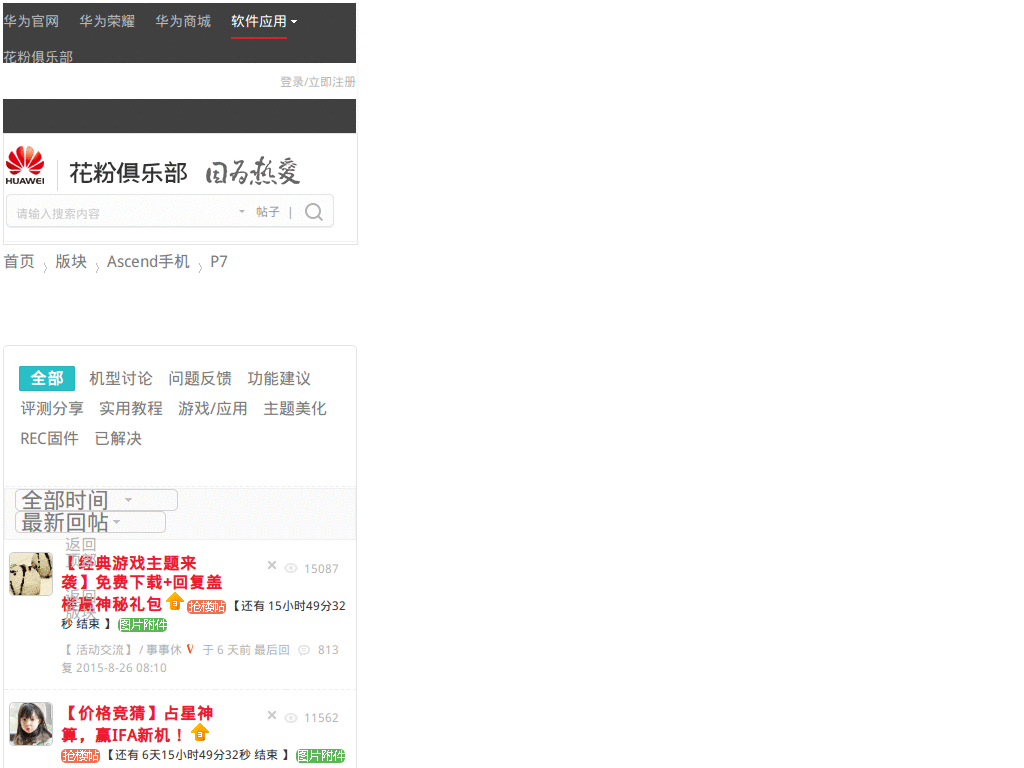Image resolution: width=1024 pixels, height=768 pixels.
Task: Go to 华为官网 in top bar
Action: [x=31, y=22]
